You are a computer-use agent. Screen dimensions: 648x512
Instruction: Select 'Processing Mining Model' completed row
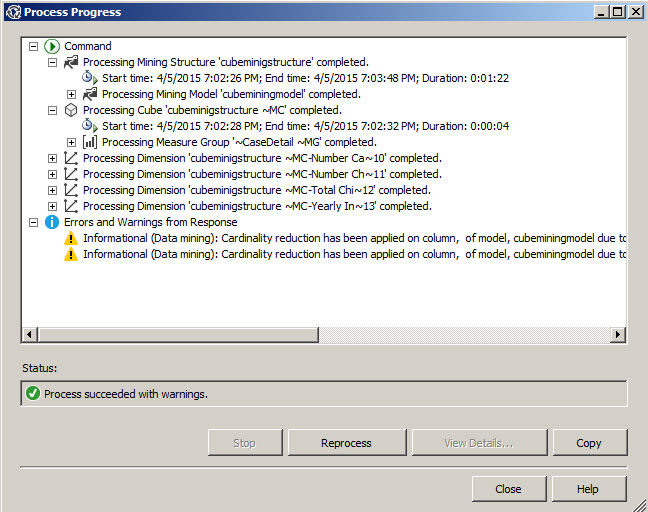tap(231, 94)
